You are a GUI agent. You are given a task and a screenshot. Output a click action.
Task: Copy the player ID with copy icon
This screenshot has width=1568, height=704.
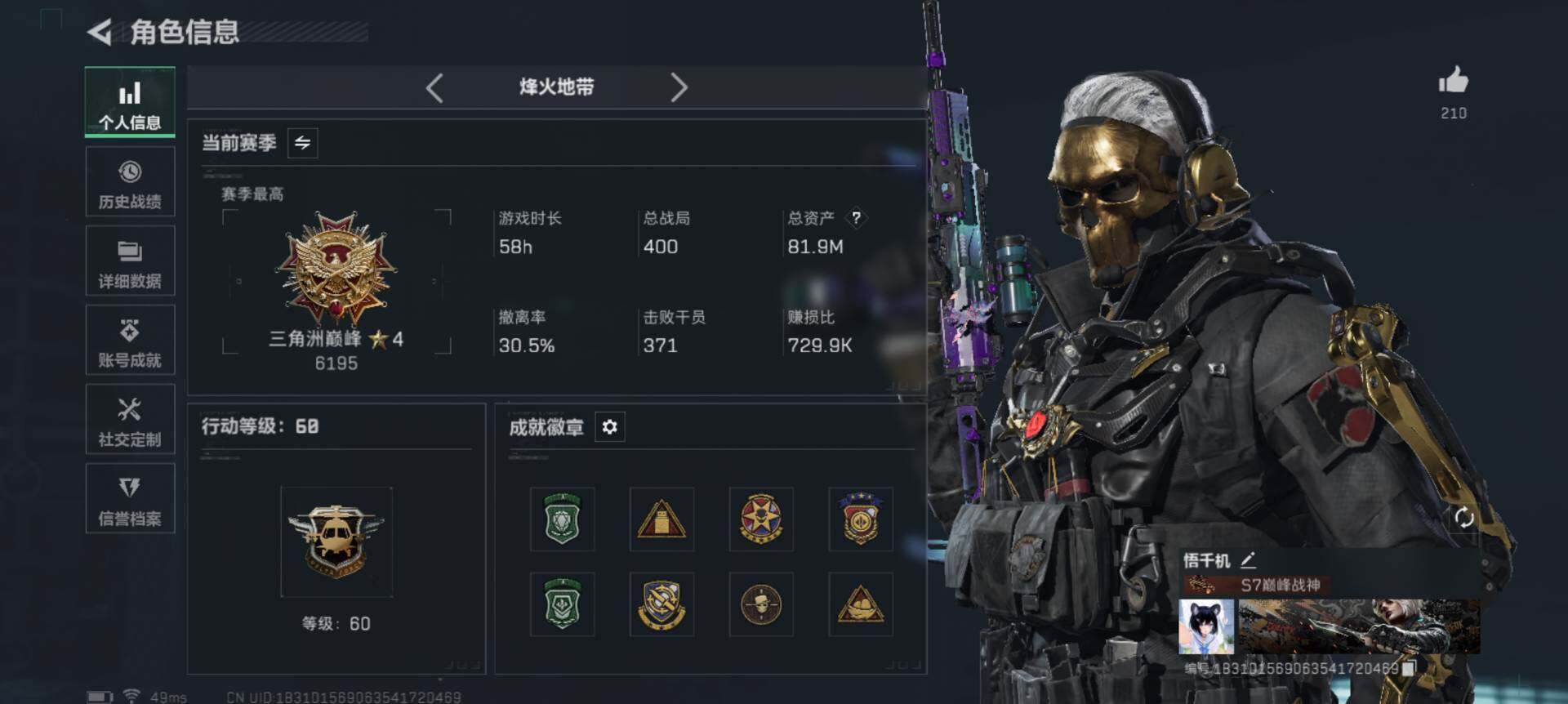1408,668
